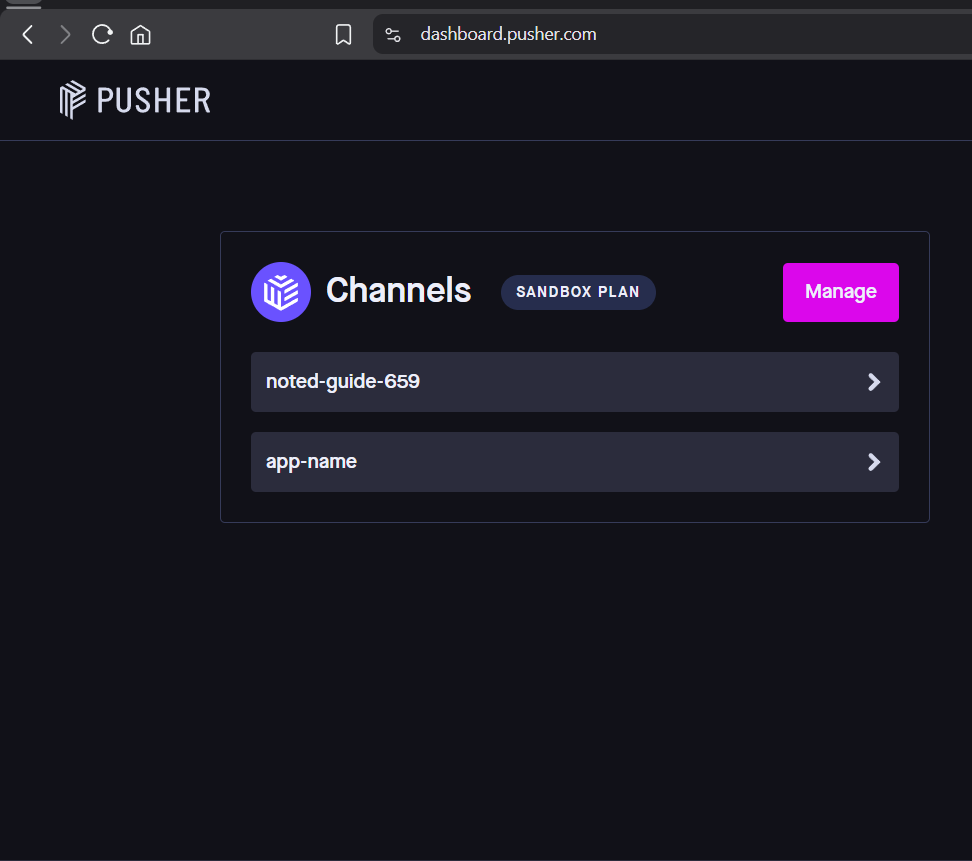
Task: Click the Manage button
Action: 841,292
